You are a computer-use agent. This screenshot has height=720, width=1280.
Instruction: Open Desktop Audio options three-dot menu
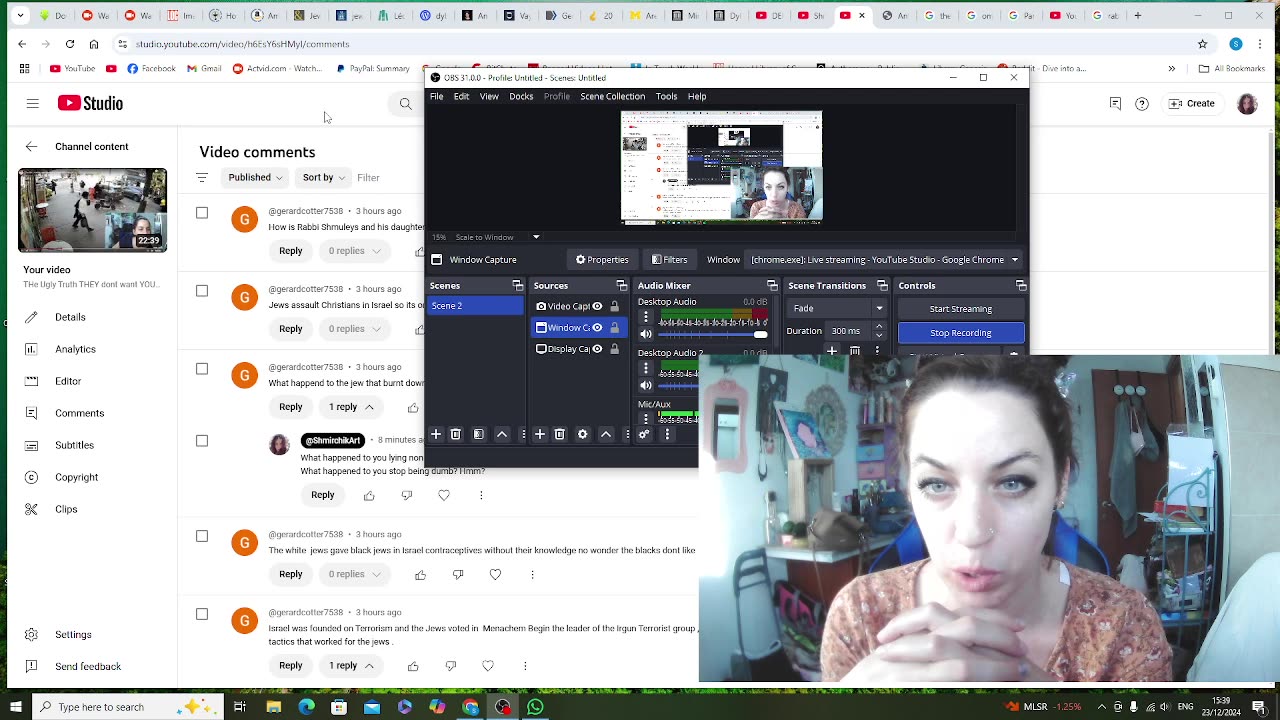tap(645, 317)
